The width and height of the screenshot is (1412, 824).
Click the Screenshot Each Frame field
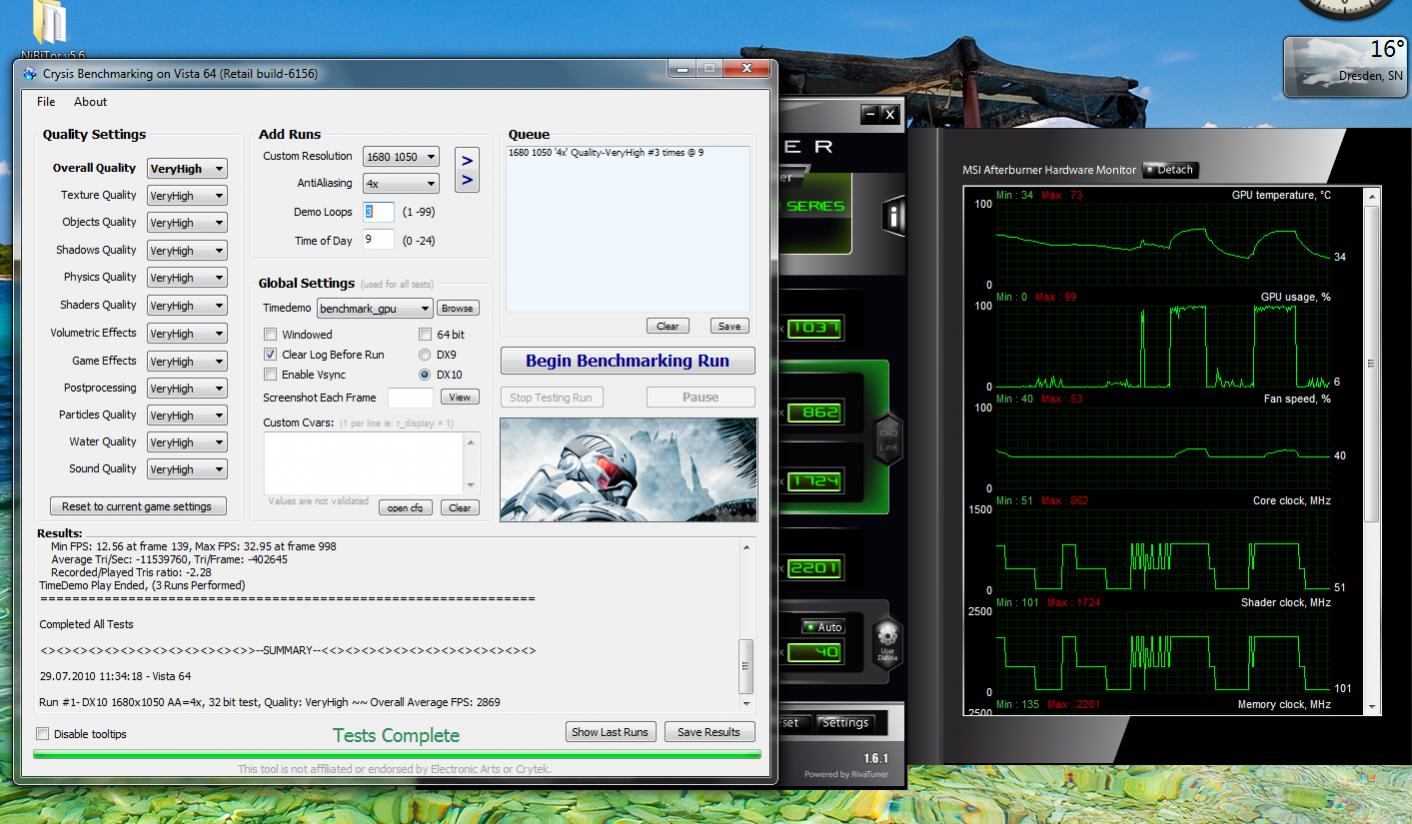(410, 397)
